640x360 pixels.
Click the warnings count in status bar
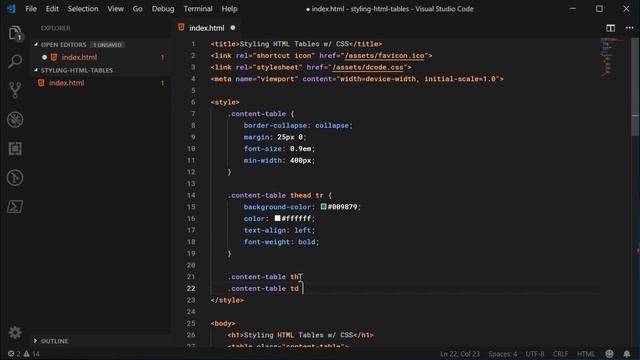click(x=31, y=354)
